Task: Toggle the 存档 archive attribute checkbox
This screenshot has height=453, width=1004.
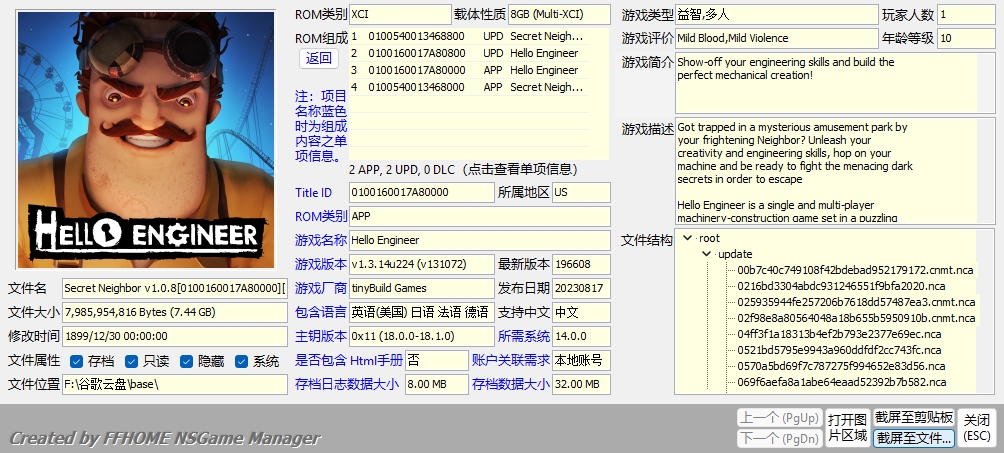Action: point(76,361)
